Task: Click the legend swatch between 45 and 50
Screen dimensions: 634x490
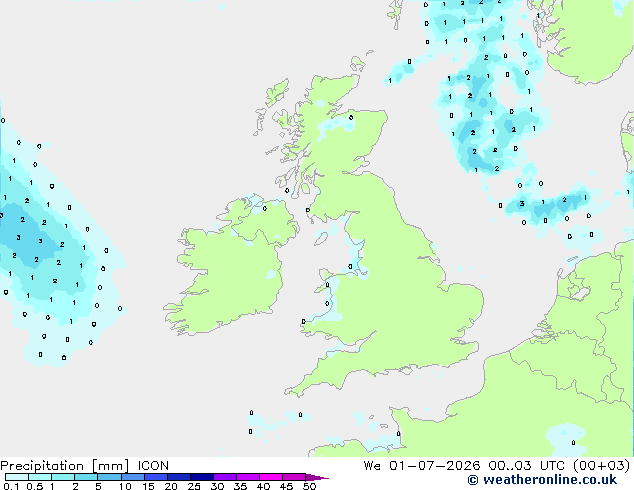Action: click(294, 477)
